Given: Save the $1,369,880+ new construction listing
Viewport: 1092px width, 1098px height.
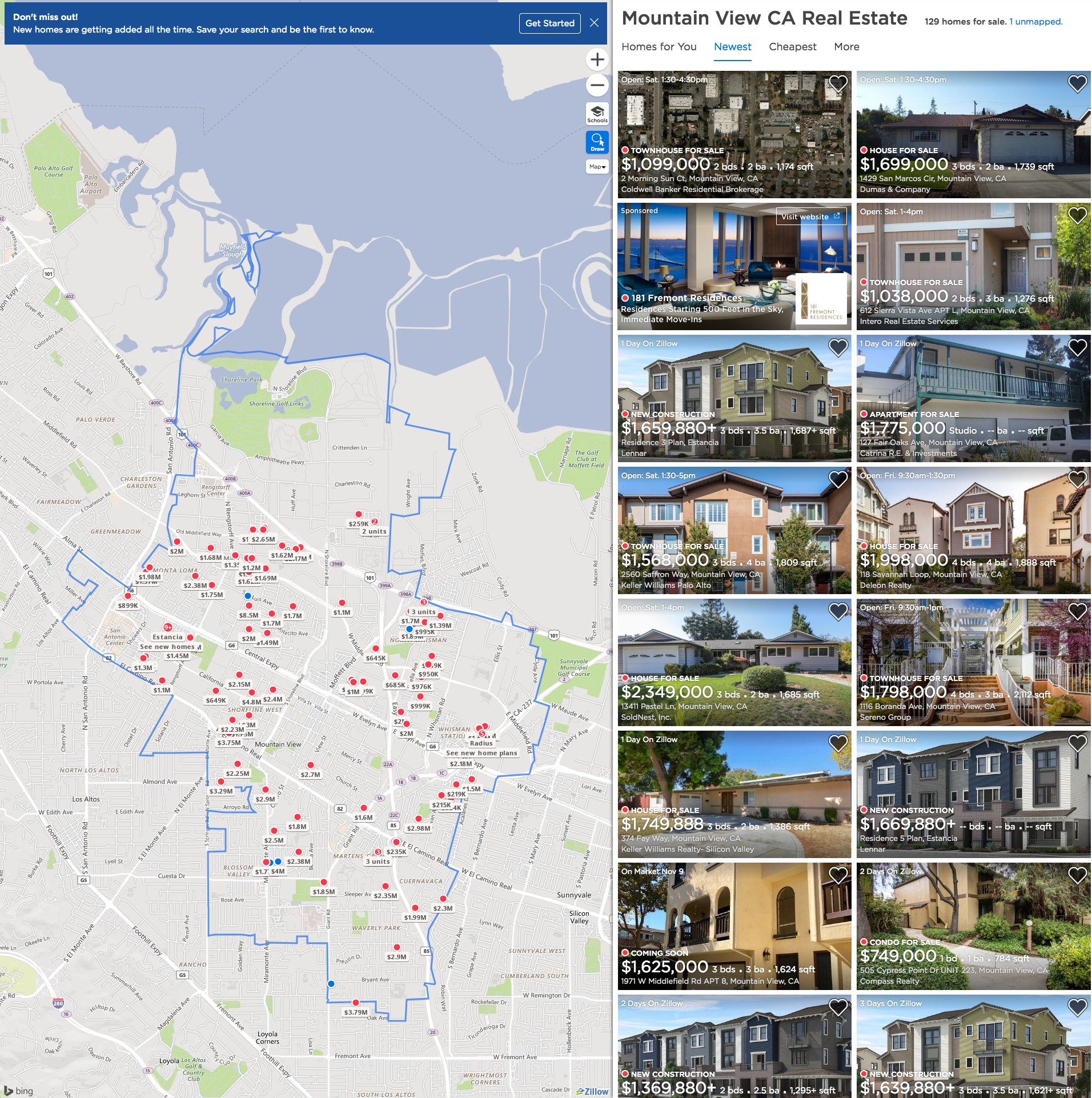Looking at the screenshot, I should [x=838, y=1007].
